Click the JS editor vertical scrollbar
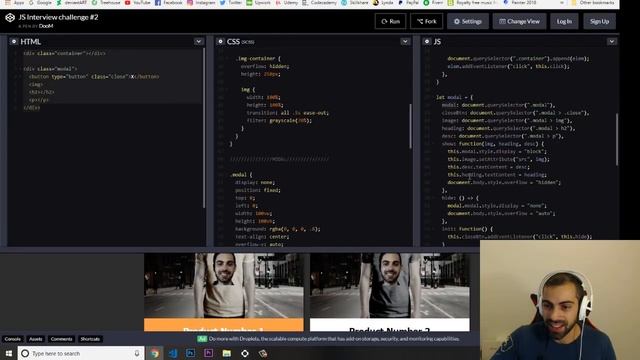Viewport: 640px width, 360px height. (x=617, y=139)
